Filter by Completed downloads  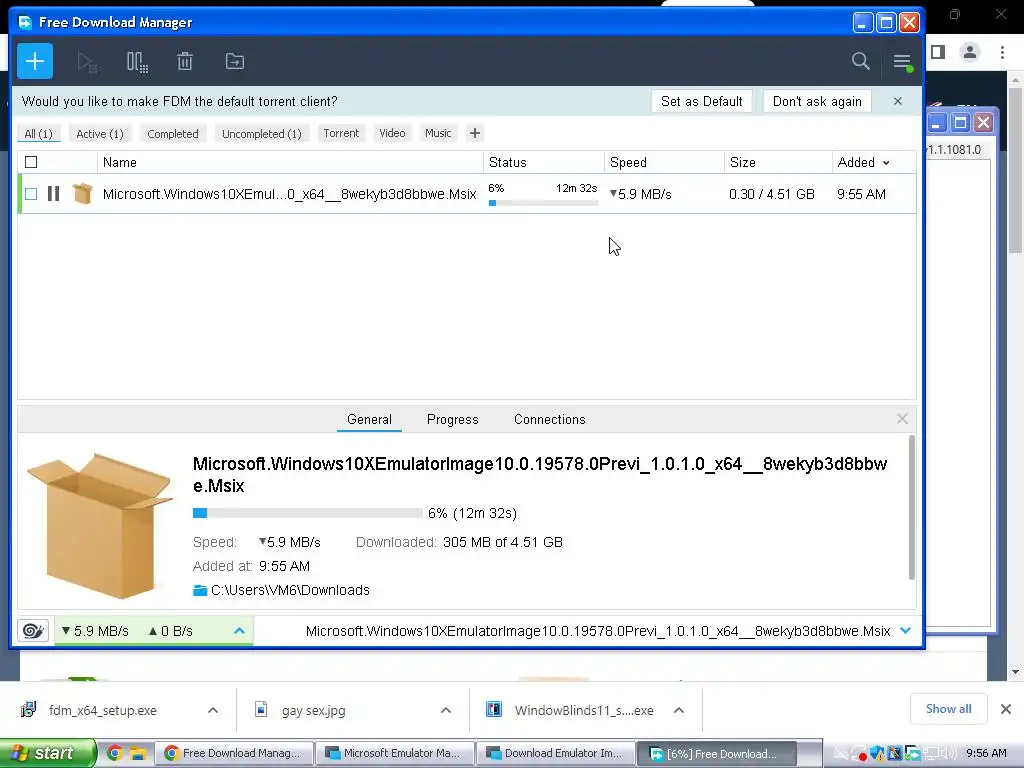(x=173, y=134)
